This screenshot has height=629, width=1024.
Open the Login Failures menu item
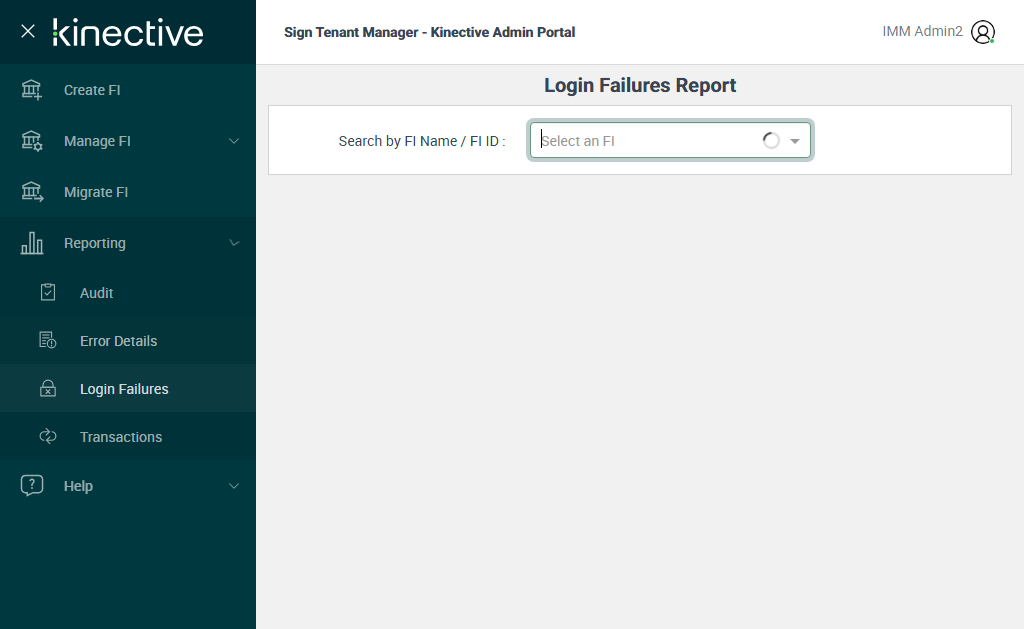124,389
